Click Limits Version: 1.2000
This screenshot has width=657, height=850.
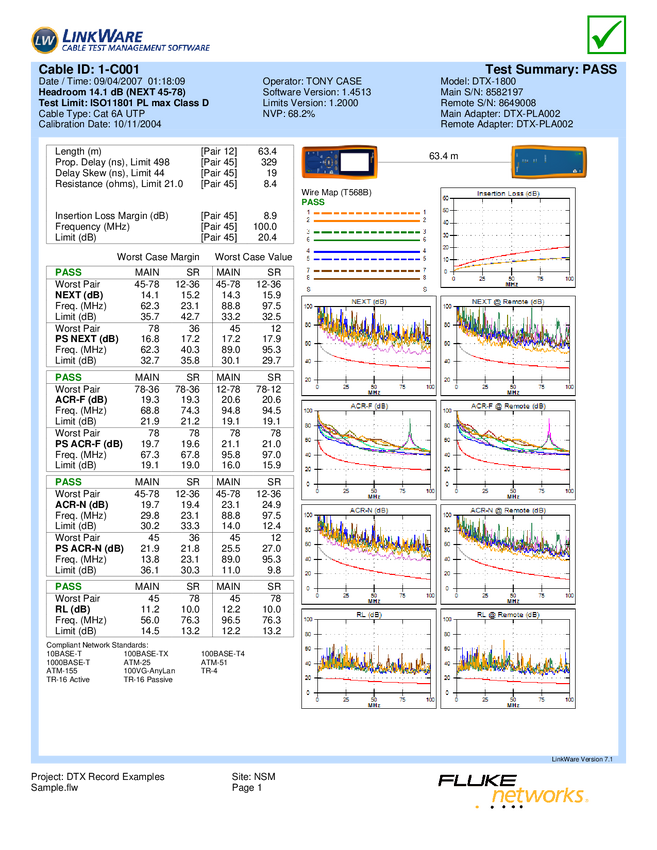point(310,103)
